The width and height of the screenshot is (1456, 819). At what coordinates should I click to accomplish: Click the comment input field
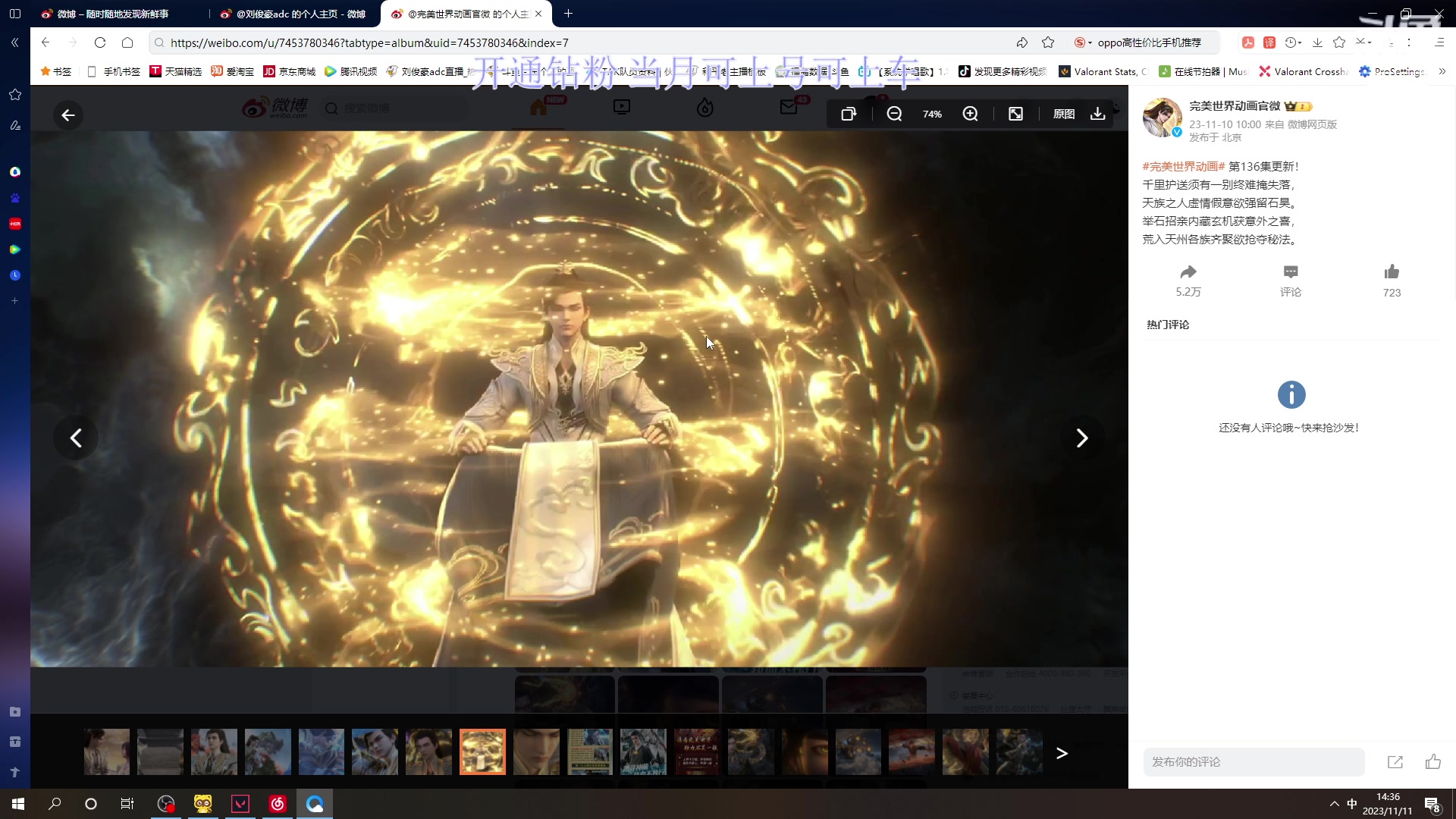click(x=1253, y=762)
